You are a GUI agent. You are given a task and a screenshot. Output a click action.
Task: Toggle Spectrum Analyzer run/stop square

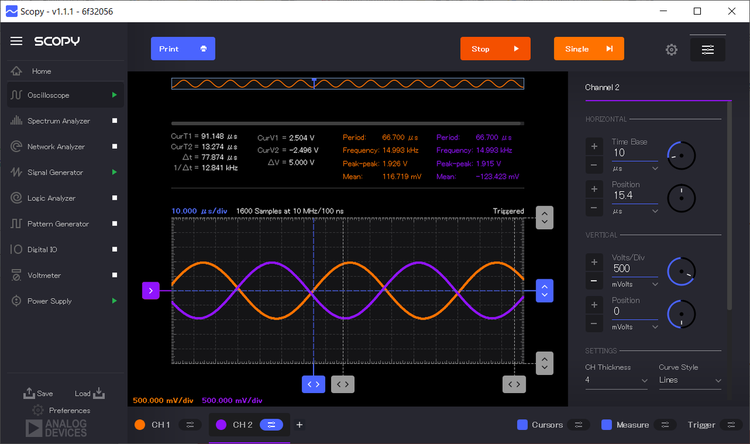coord(114,121)
